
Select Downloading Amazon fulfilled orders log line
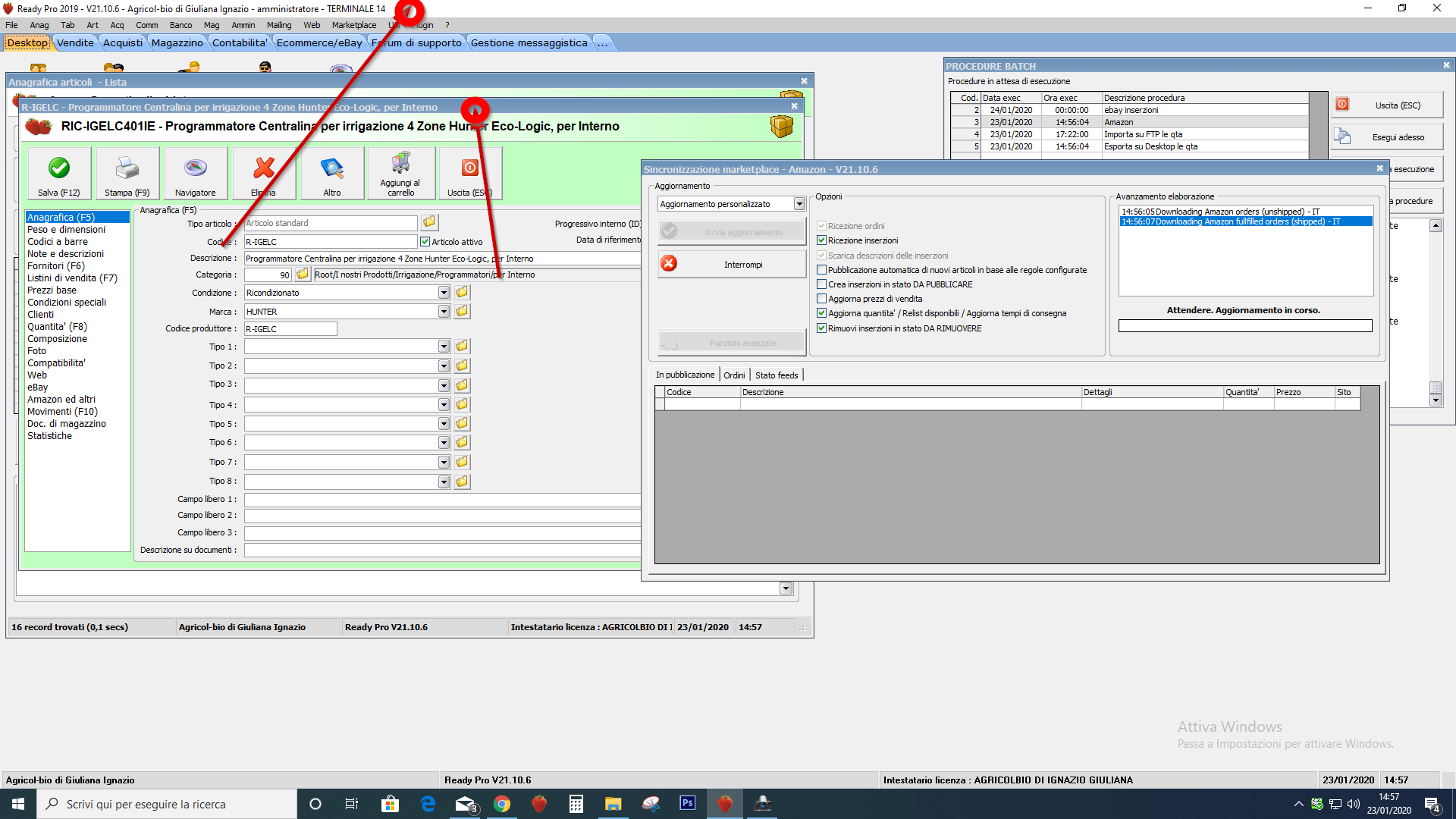[x=1245, y=221]
